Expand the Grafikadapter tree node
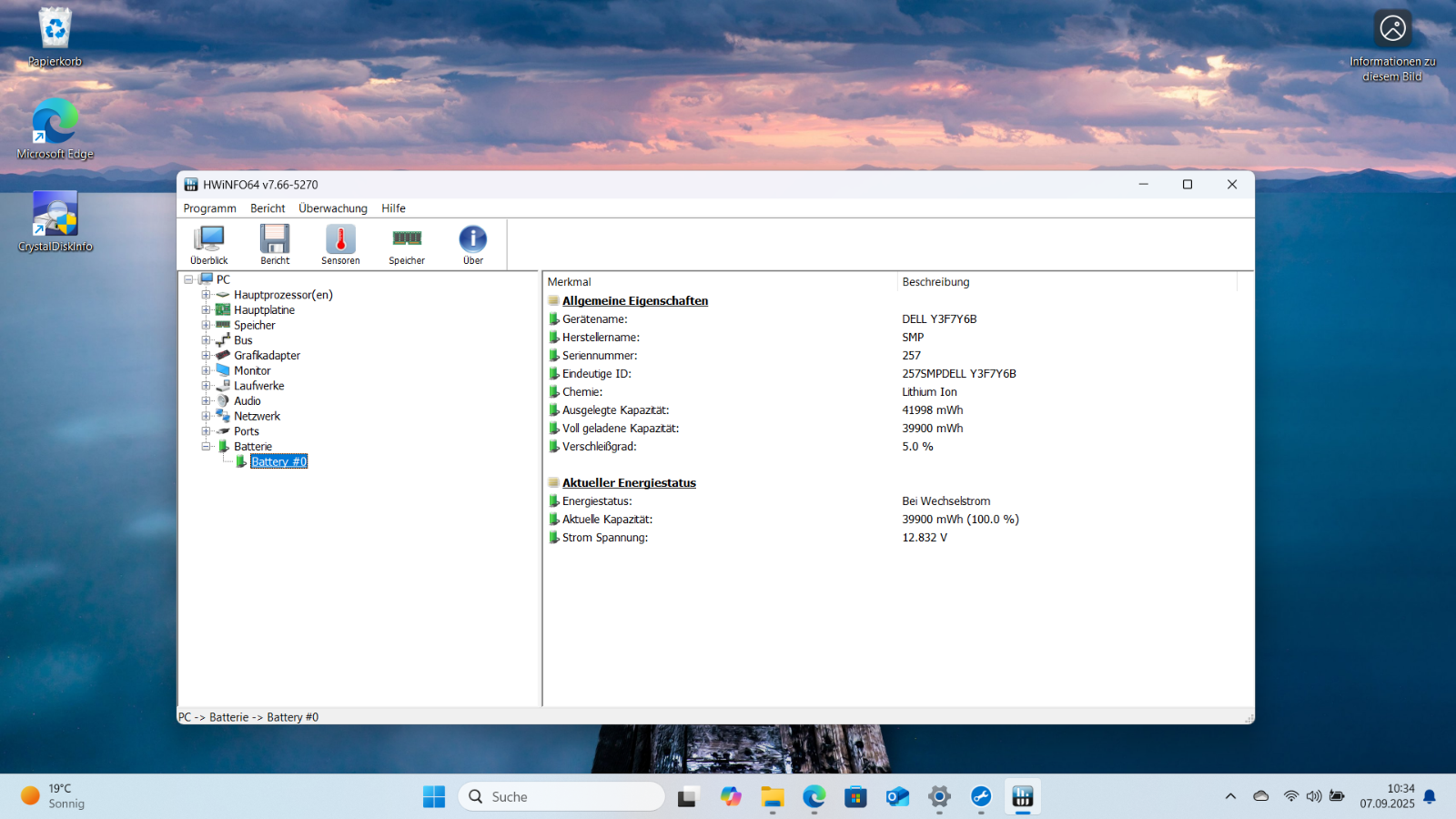This screenshot has height=819, width=1456. (206, 356)
